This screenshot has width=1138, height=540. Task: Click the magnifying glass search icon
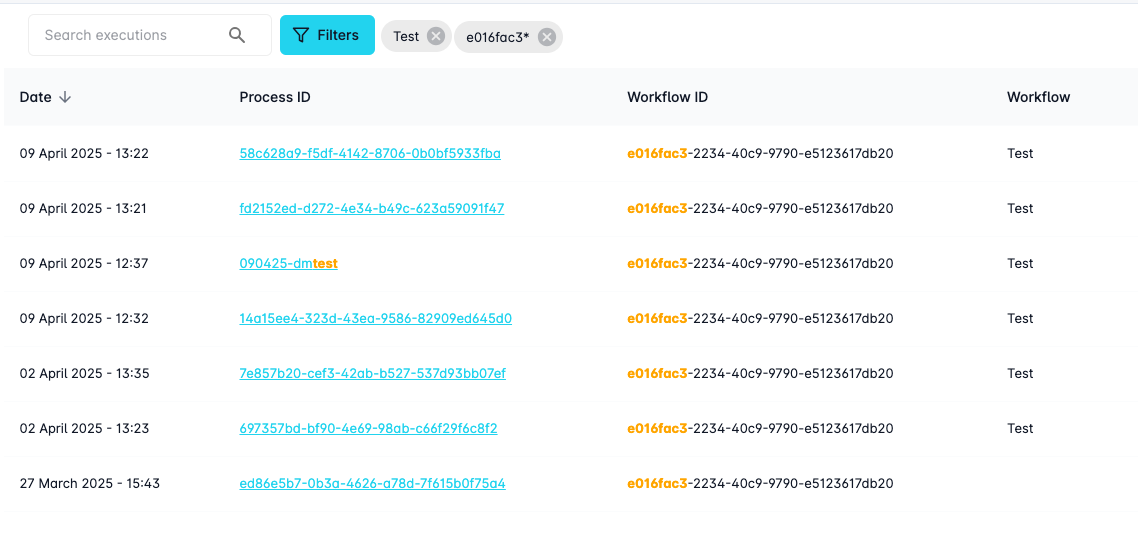point(237,35)
